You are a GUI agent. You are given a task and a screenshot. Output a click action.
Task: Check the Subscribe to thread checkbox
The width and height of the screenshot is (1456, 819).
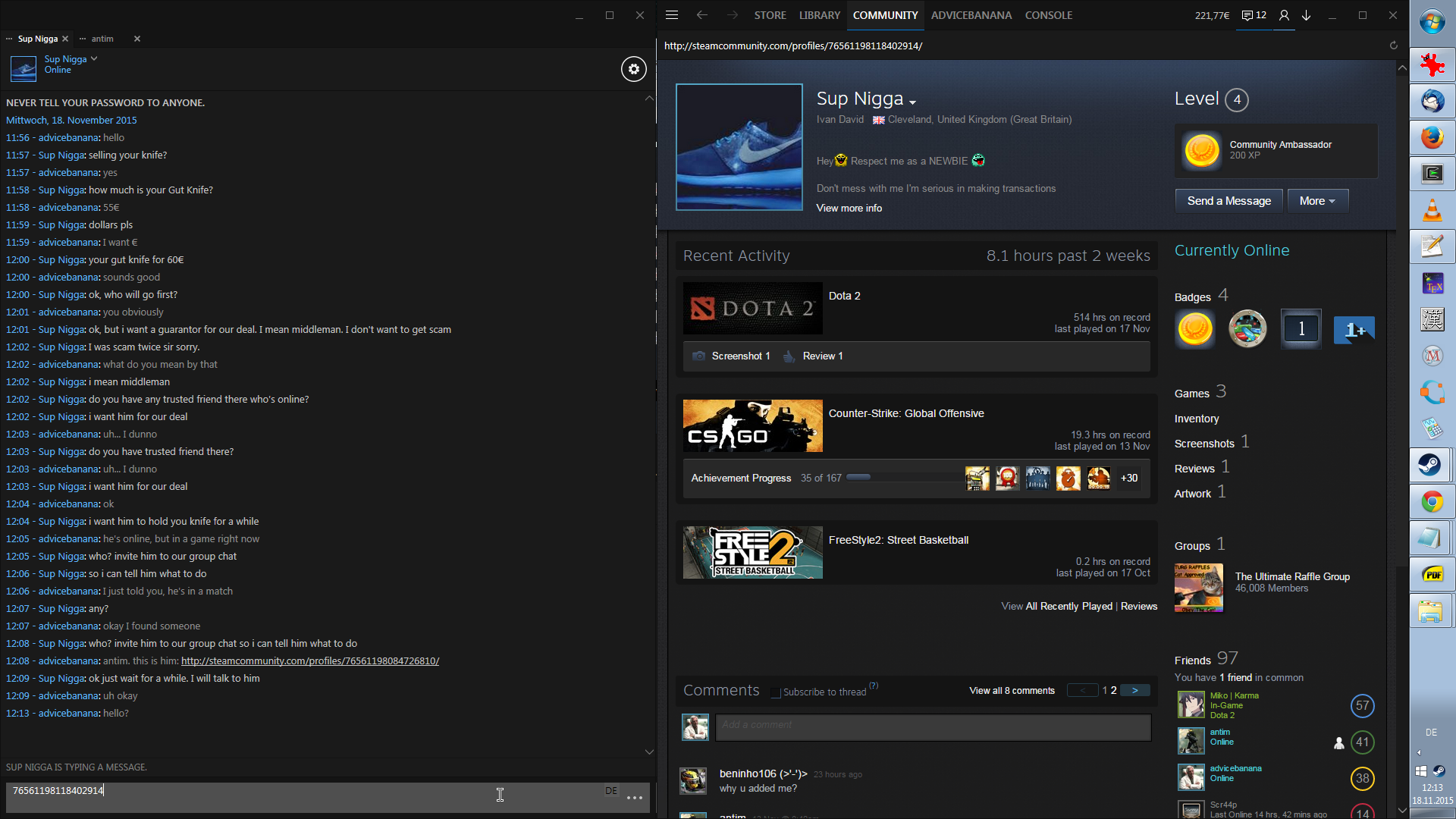pyautogui.click(x=775, y=692)
